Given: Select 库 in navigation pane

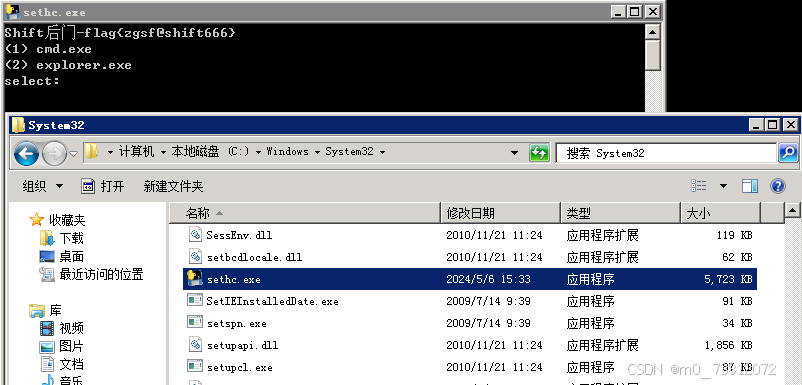Looking at the screenshot, I should [x=55, y=310].
